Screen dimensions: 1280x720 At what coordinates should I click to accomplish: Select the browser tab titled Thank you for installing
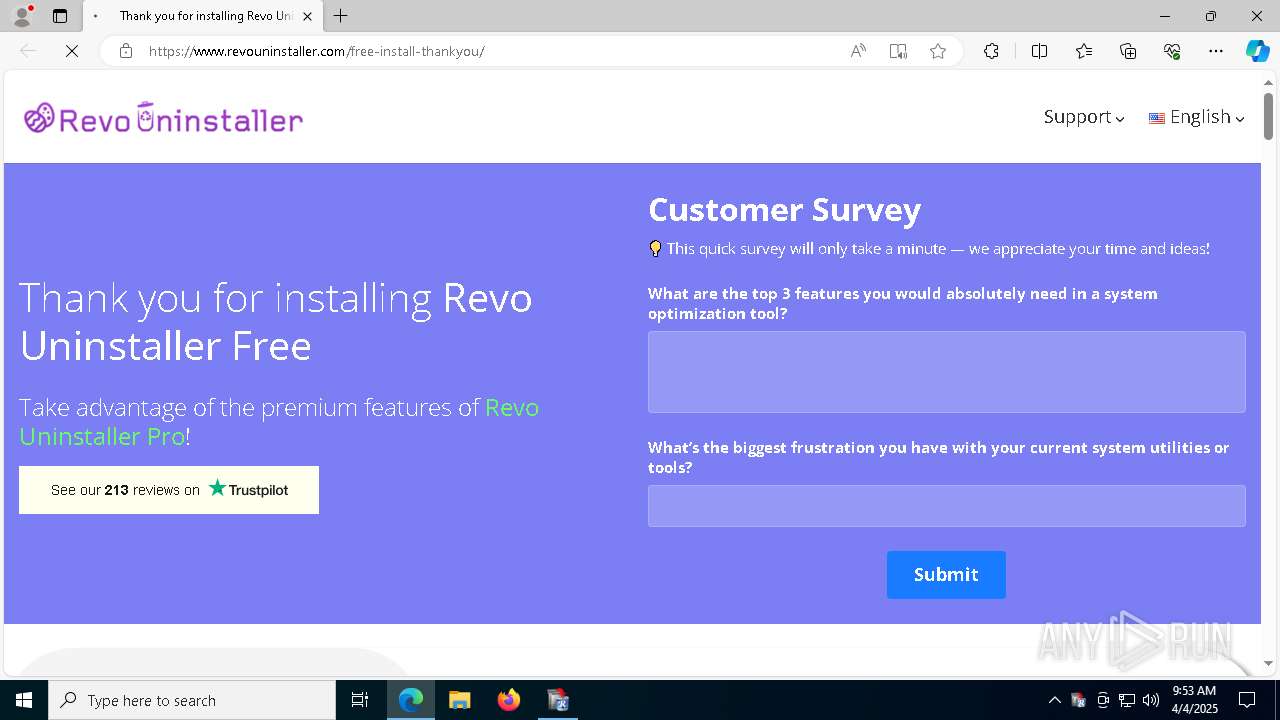(x=203, y=16)
